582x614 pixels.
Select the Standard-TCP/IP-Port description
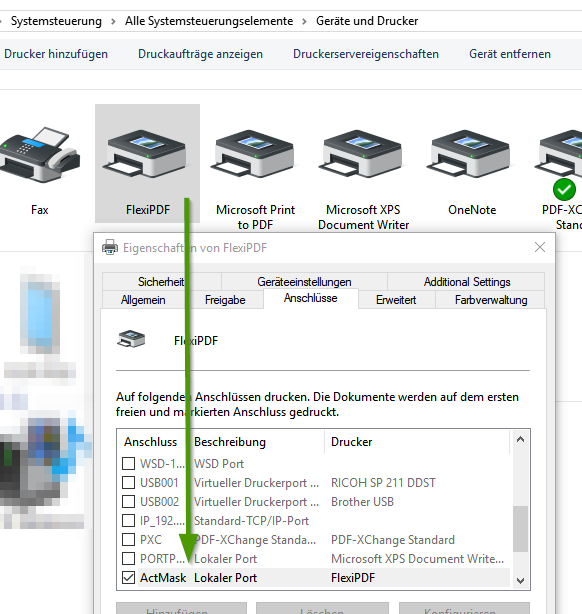click(251, 520)
